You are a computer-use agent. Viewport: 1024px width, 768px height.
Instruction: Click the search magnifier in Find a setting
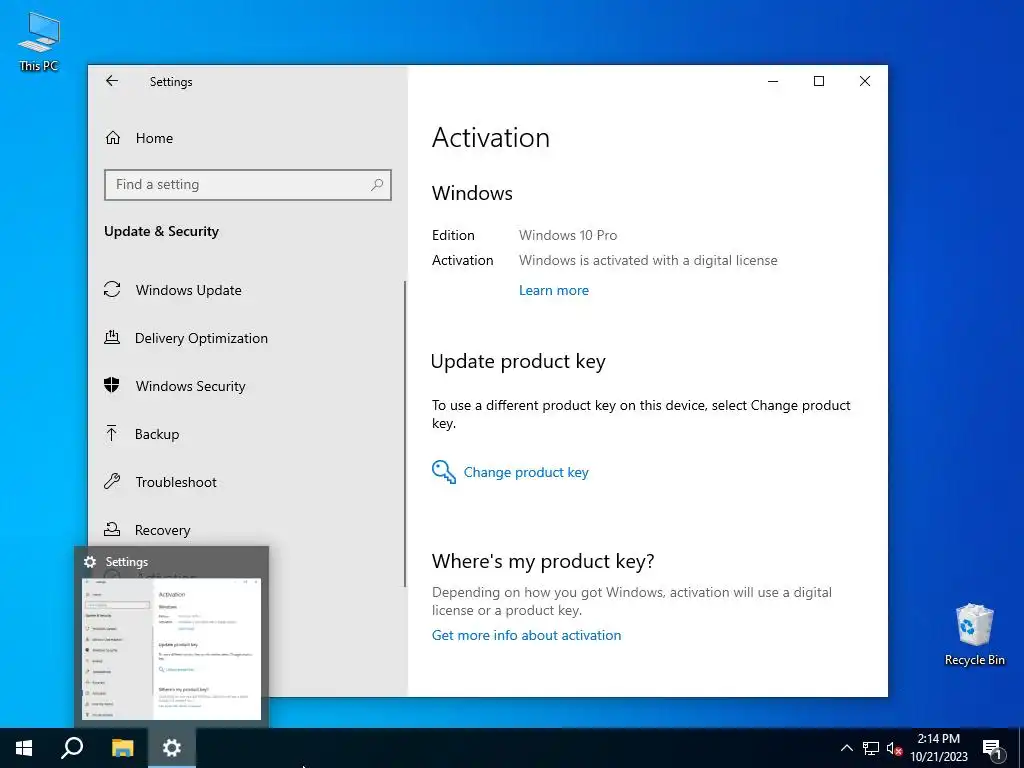(x=377, y=185)
